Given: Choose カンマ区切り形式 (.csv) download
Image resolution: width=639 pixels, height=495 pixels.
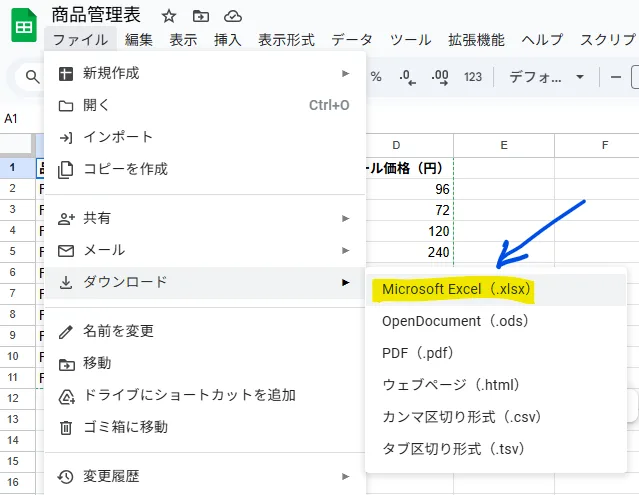Looking at the screenshot, I should point(496,417).
